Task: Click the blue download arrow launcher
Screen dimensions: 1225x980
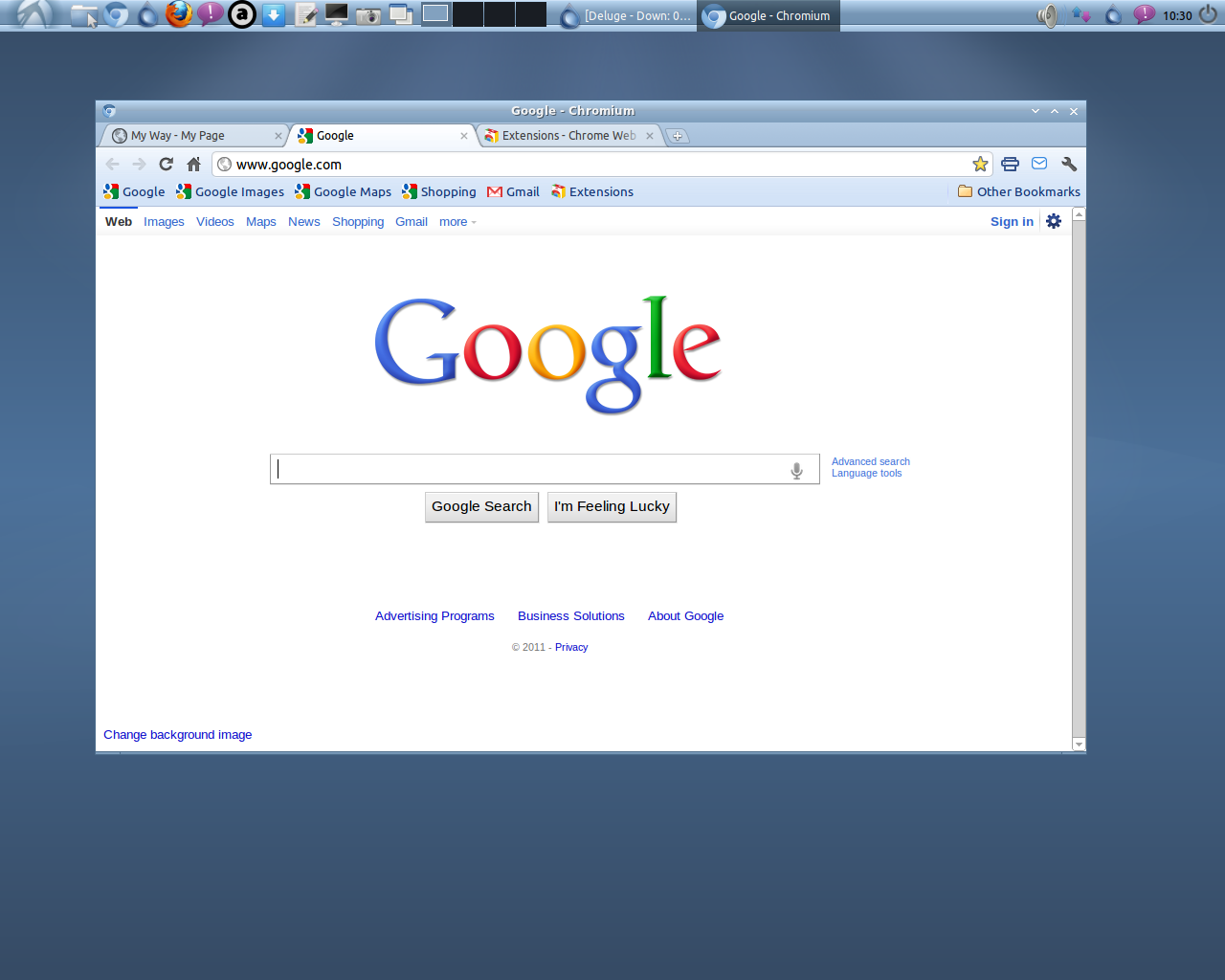Action: click(274, 15)
